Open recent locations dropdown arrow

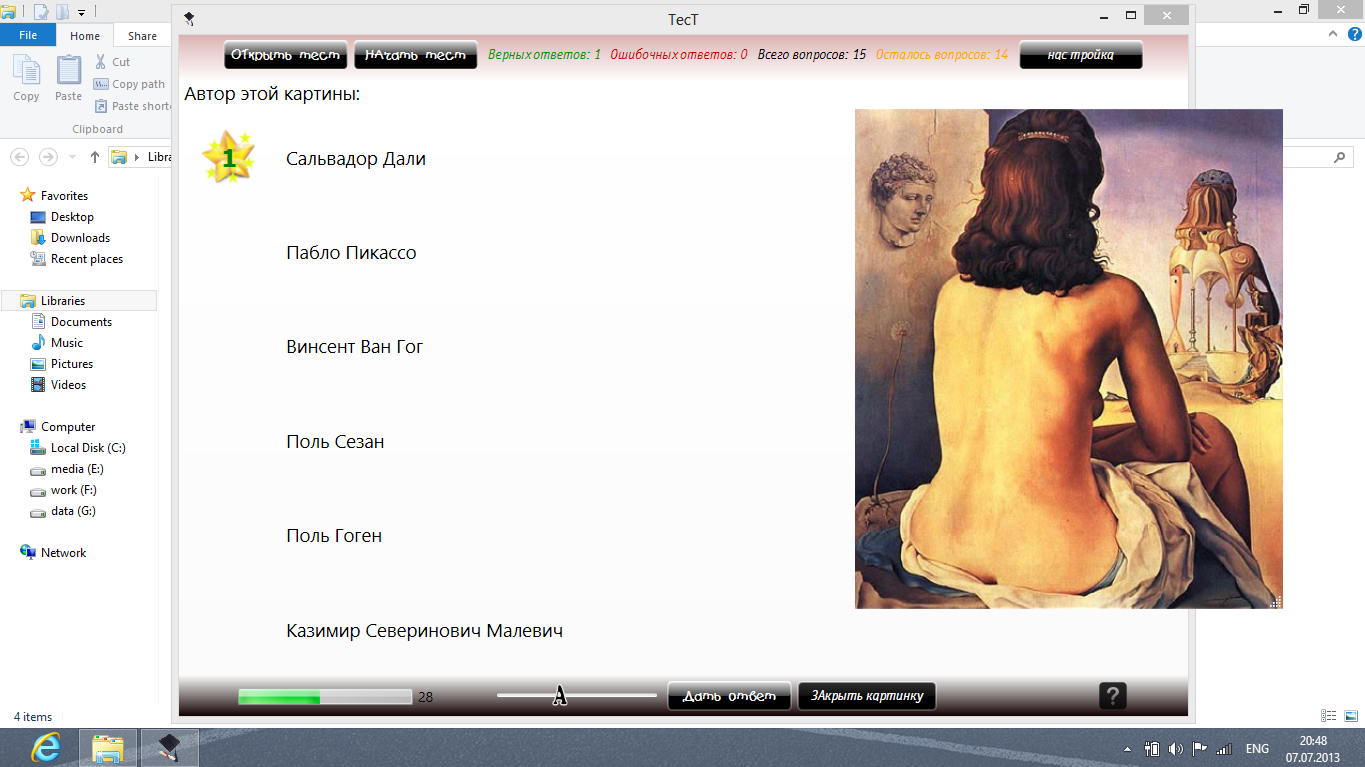72,157
